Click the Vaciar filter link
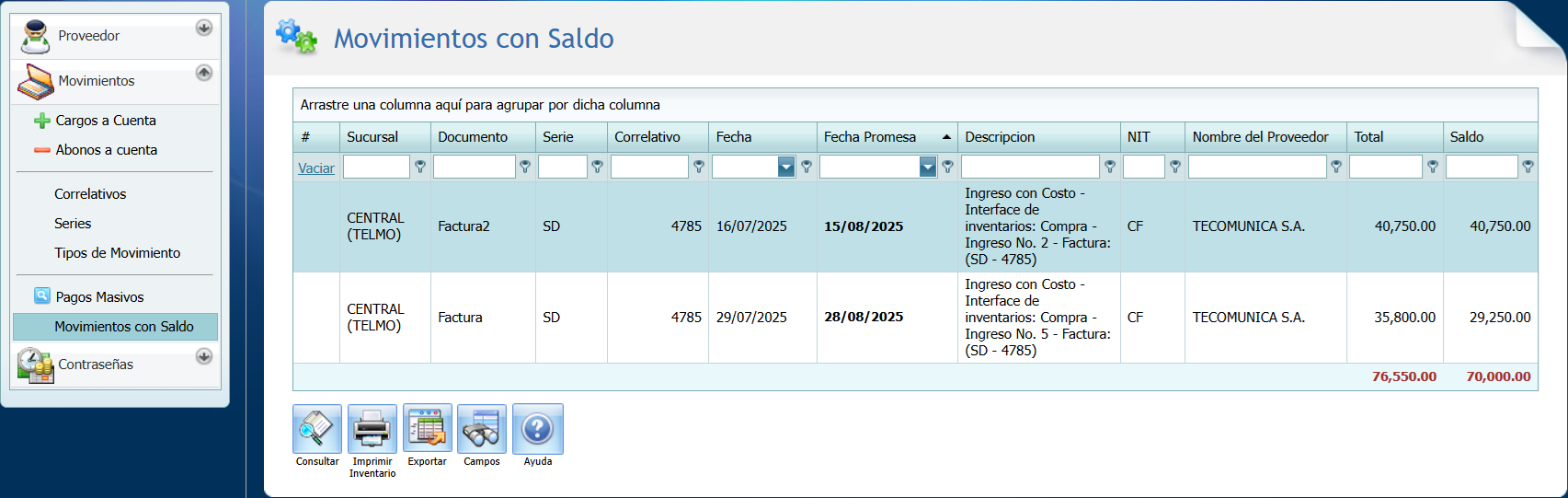1568x498 pixels. pyautogui.click(x=316, y=168)
